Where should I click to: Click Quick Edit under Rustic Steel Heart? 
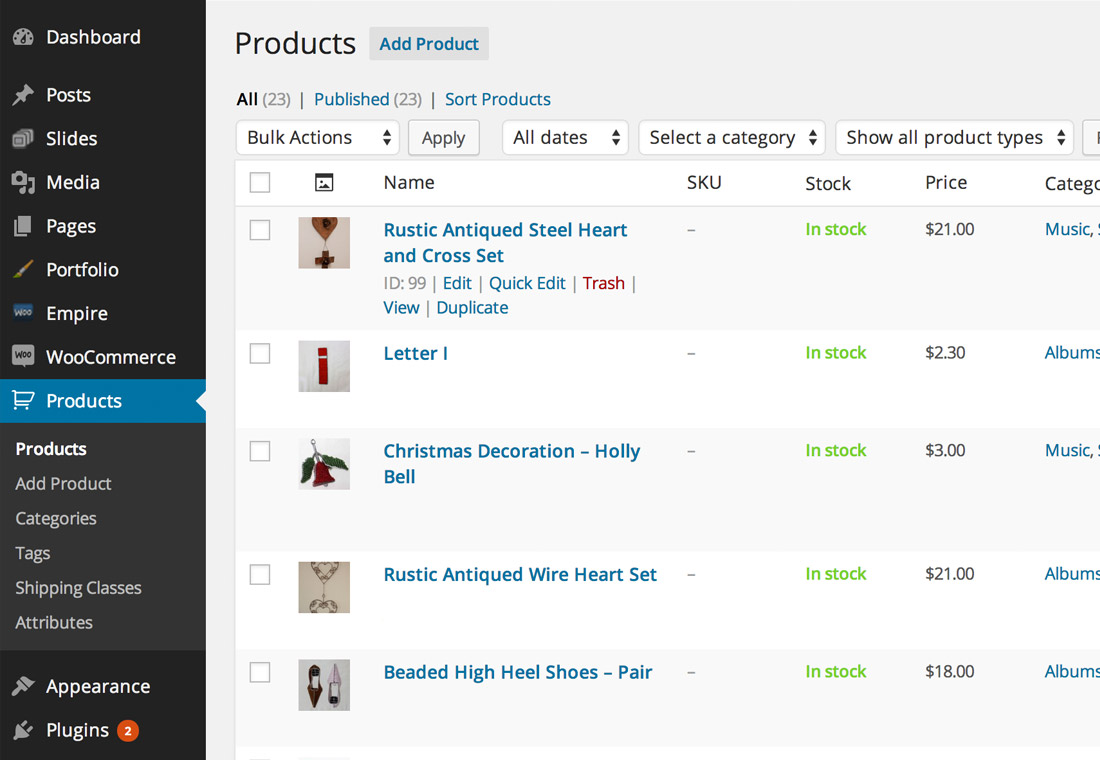[527, 283]
